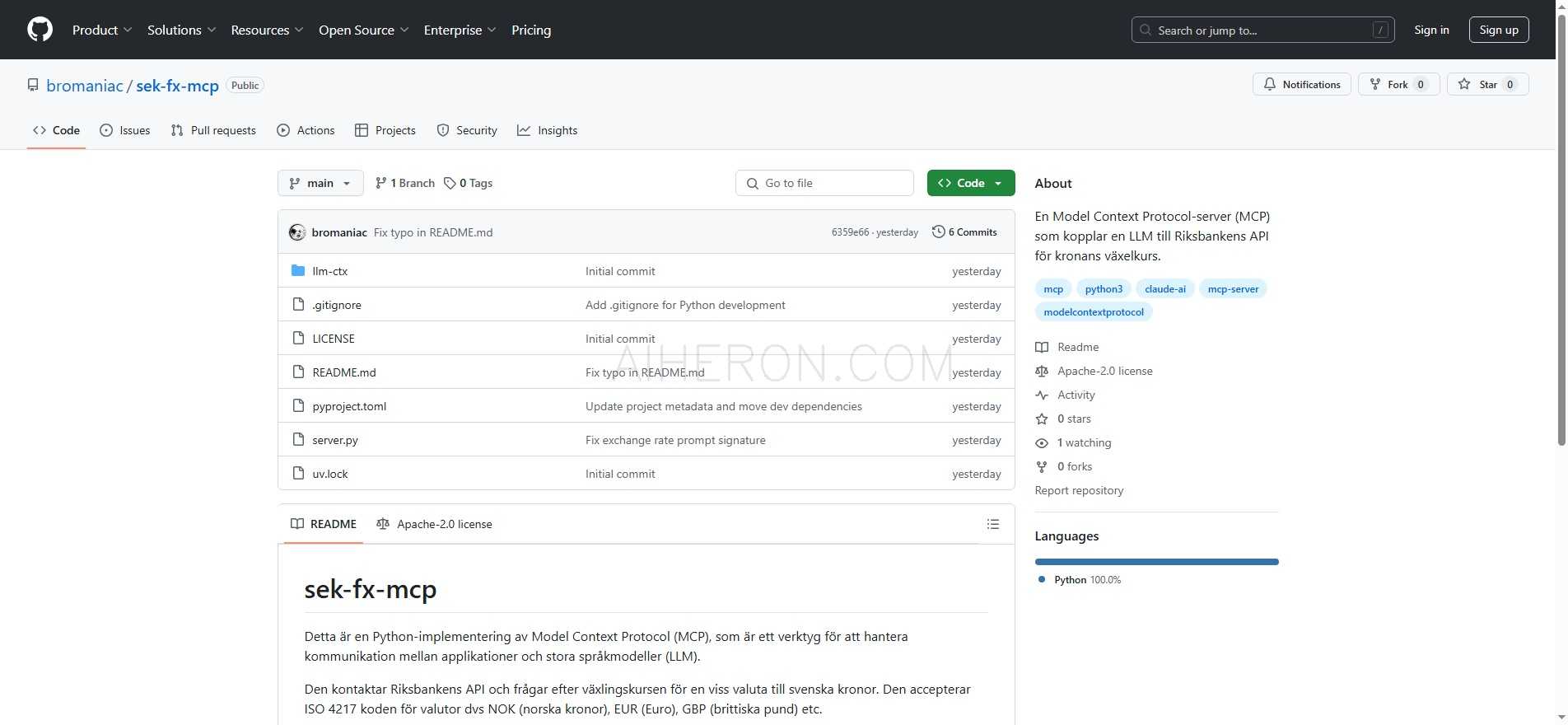Fork the repository
The image size is (1568, 725).
coord(1398,84)
